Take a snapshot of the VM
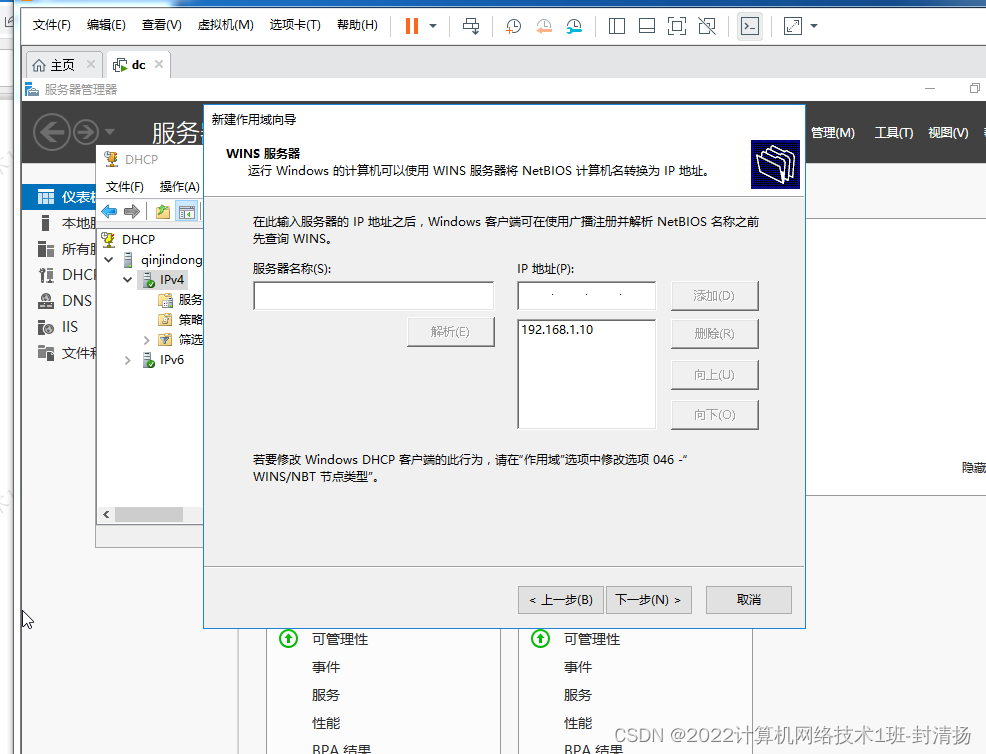The image size is (986, 754). pos(513,26)
